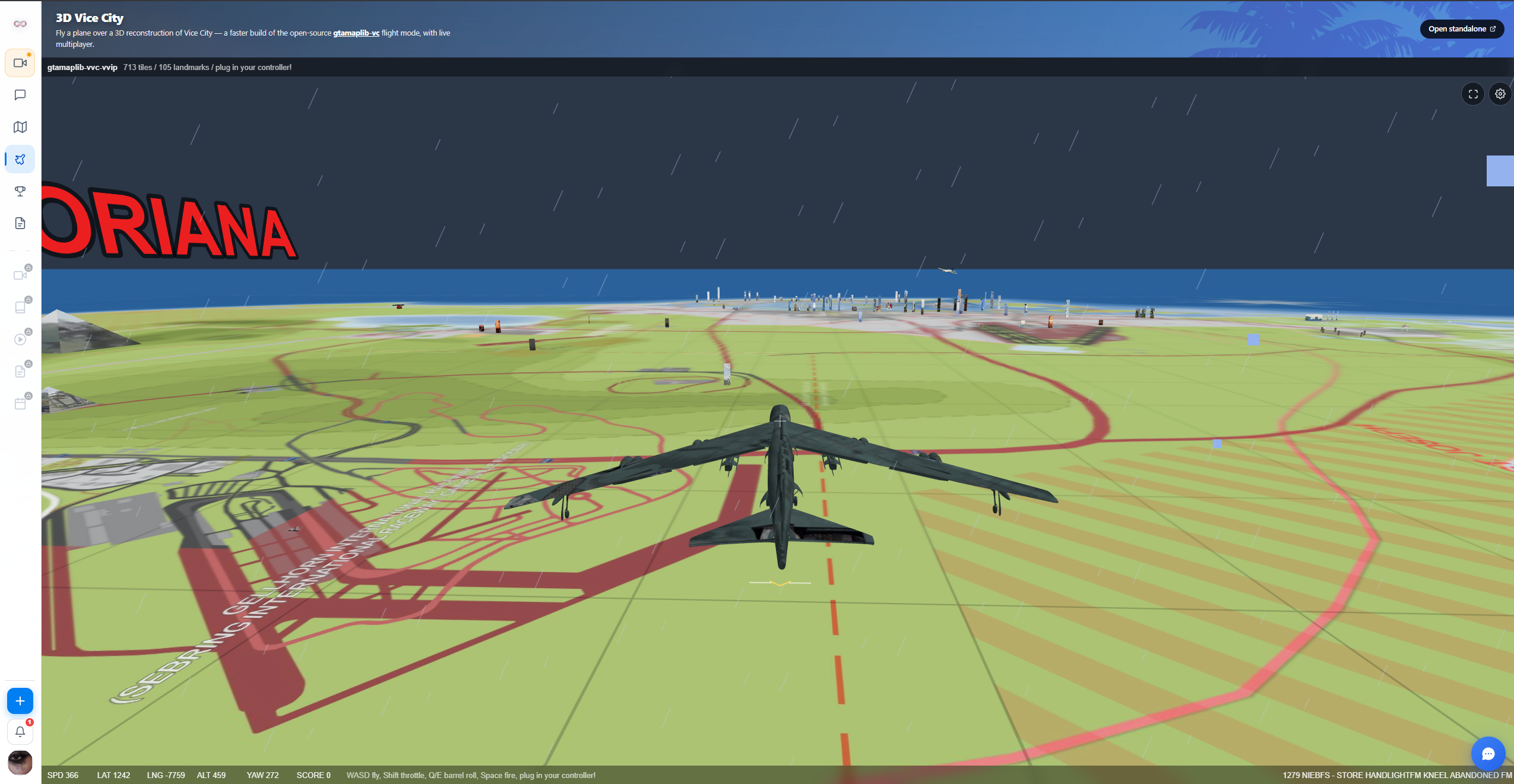1514x784 pixels.
Task: Open the chat speech bubble section
Action: coord(20,95)
